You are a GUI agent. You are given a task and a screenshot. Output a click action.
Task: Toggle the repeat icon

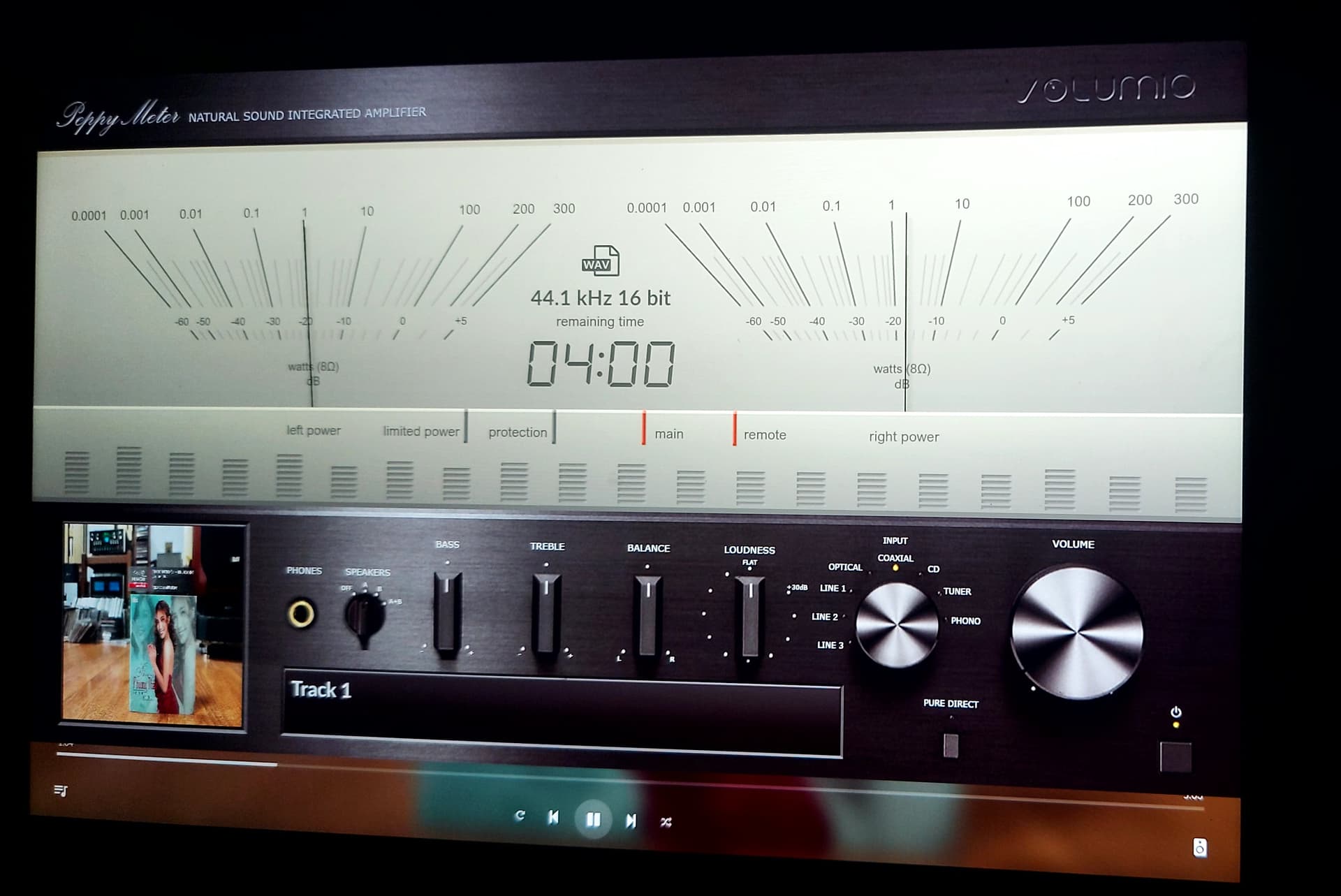pos(519,816)
